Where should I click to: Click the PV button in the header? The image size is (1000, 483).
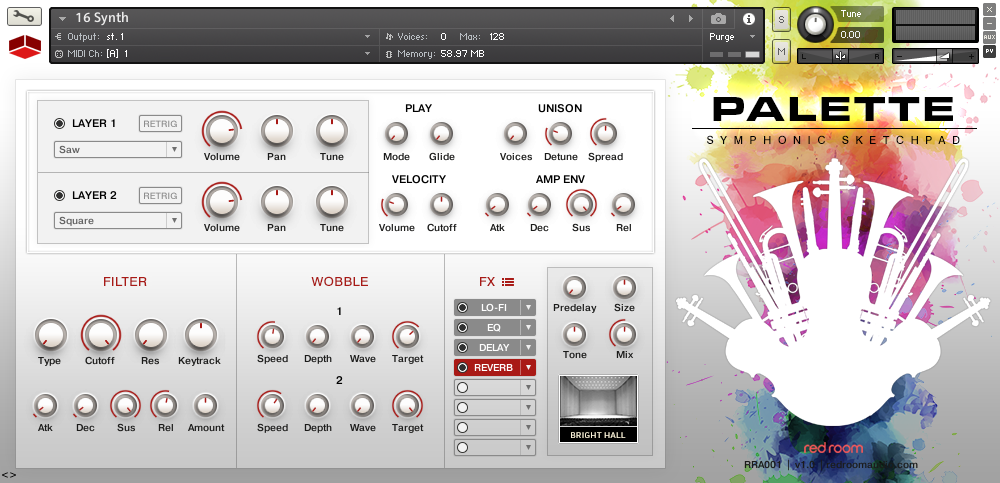pyautogui.click(x=989, y=50)
